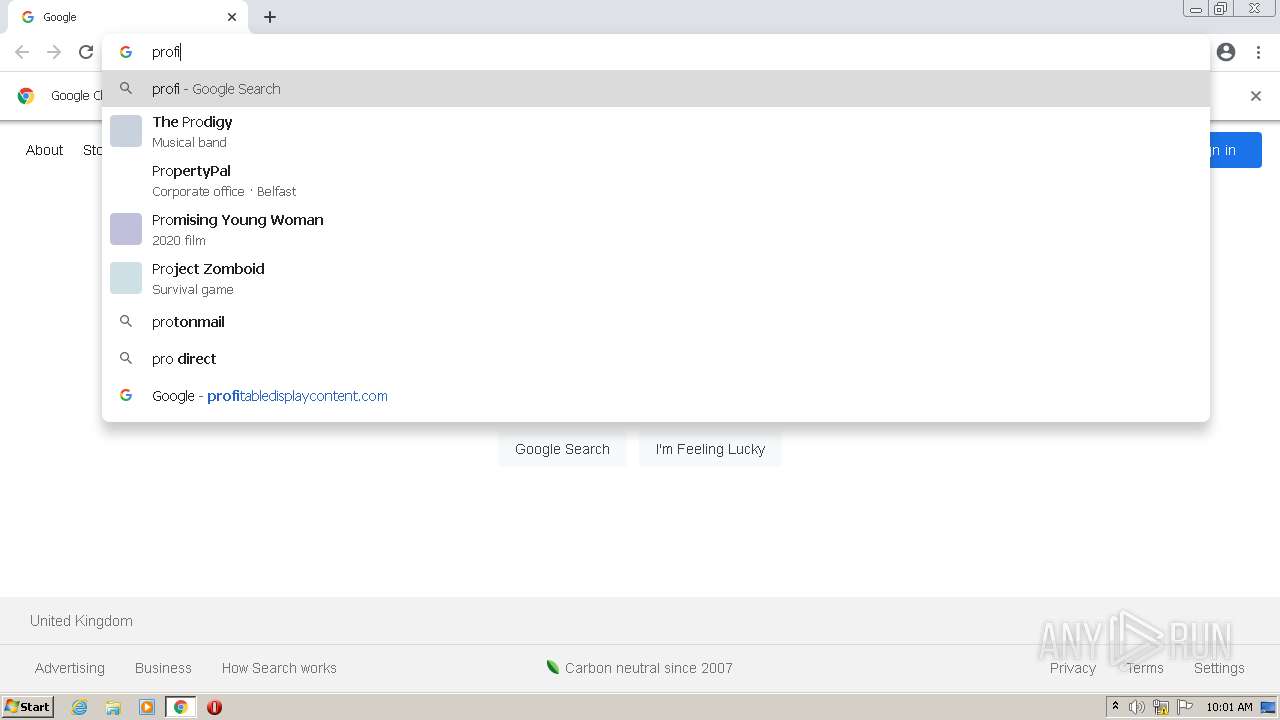Screen dimensions: 1280x720
Task: Select the Google tab
Action: coord(128,17)
